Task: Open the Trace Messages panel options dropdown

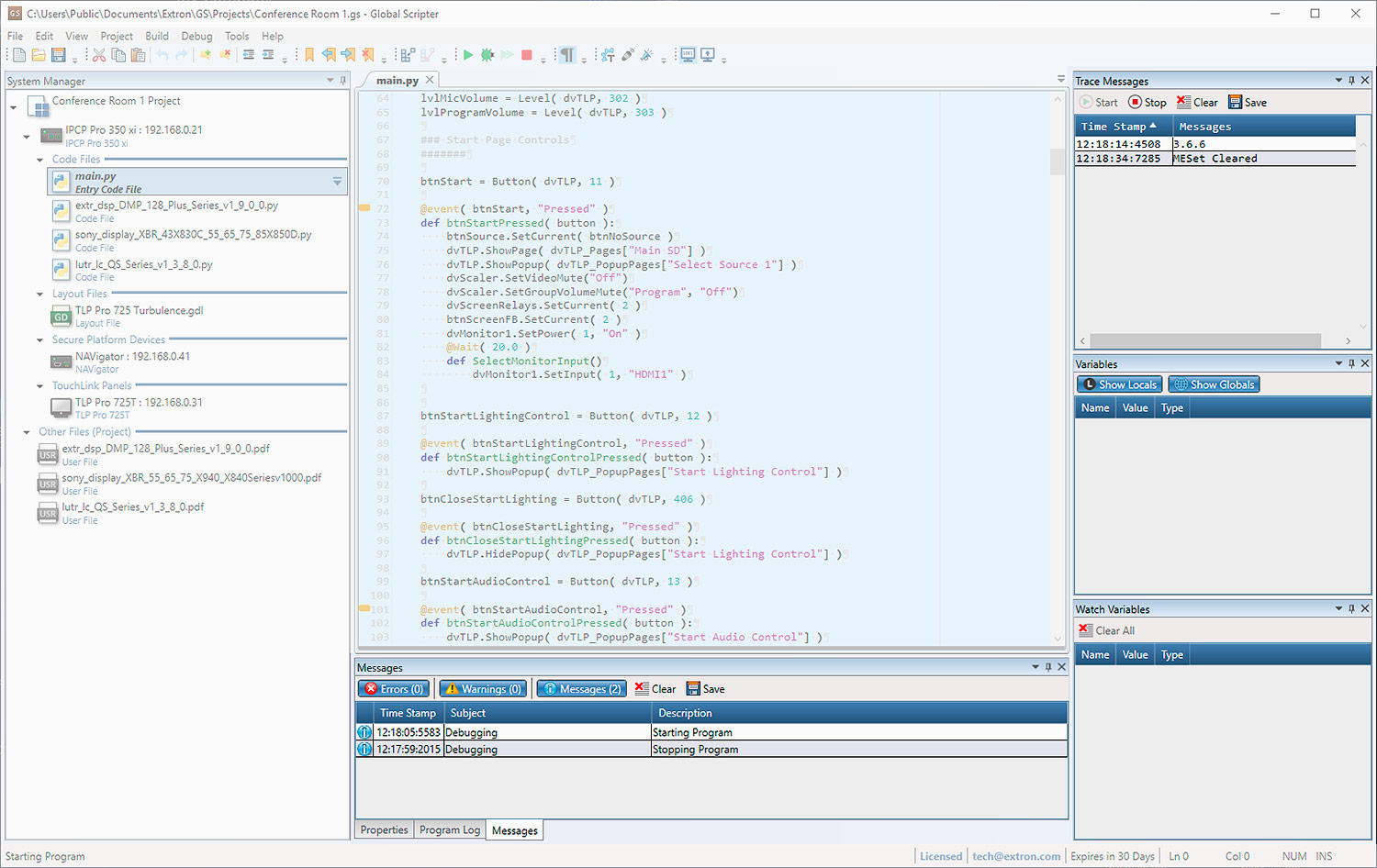Action: [1338, 81]
